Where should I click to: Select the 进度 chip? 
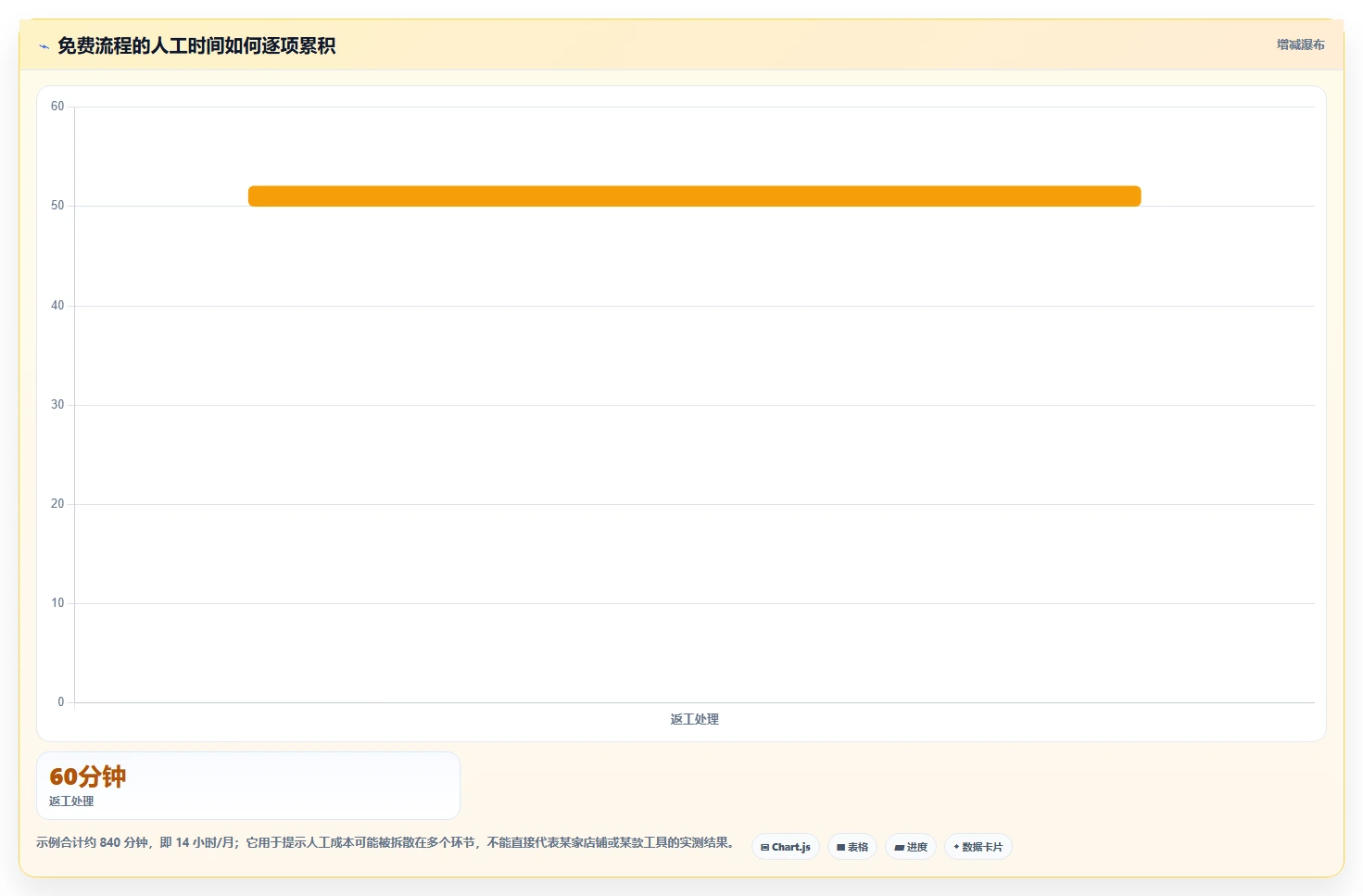tap(911, 847)
